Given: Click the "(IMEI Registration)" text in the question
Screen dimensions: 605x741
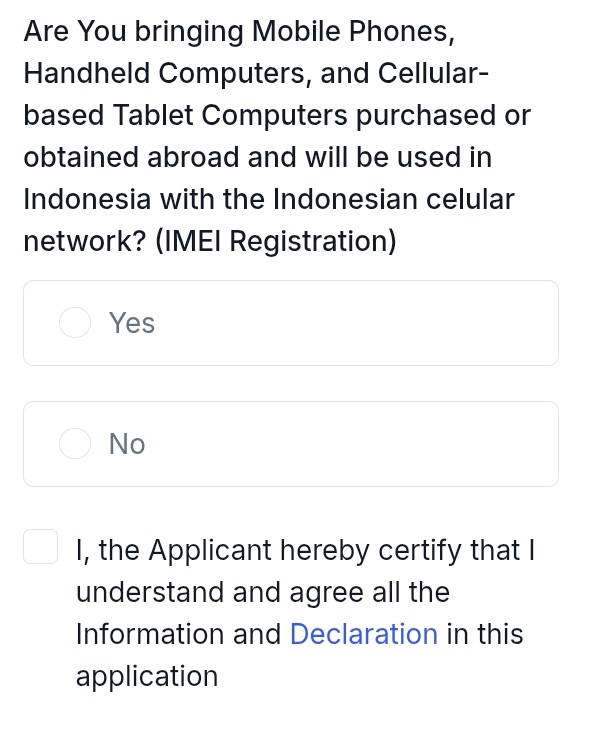Looking at the screenshot, I should (x=277, y=241).
